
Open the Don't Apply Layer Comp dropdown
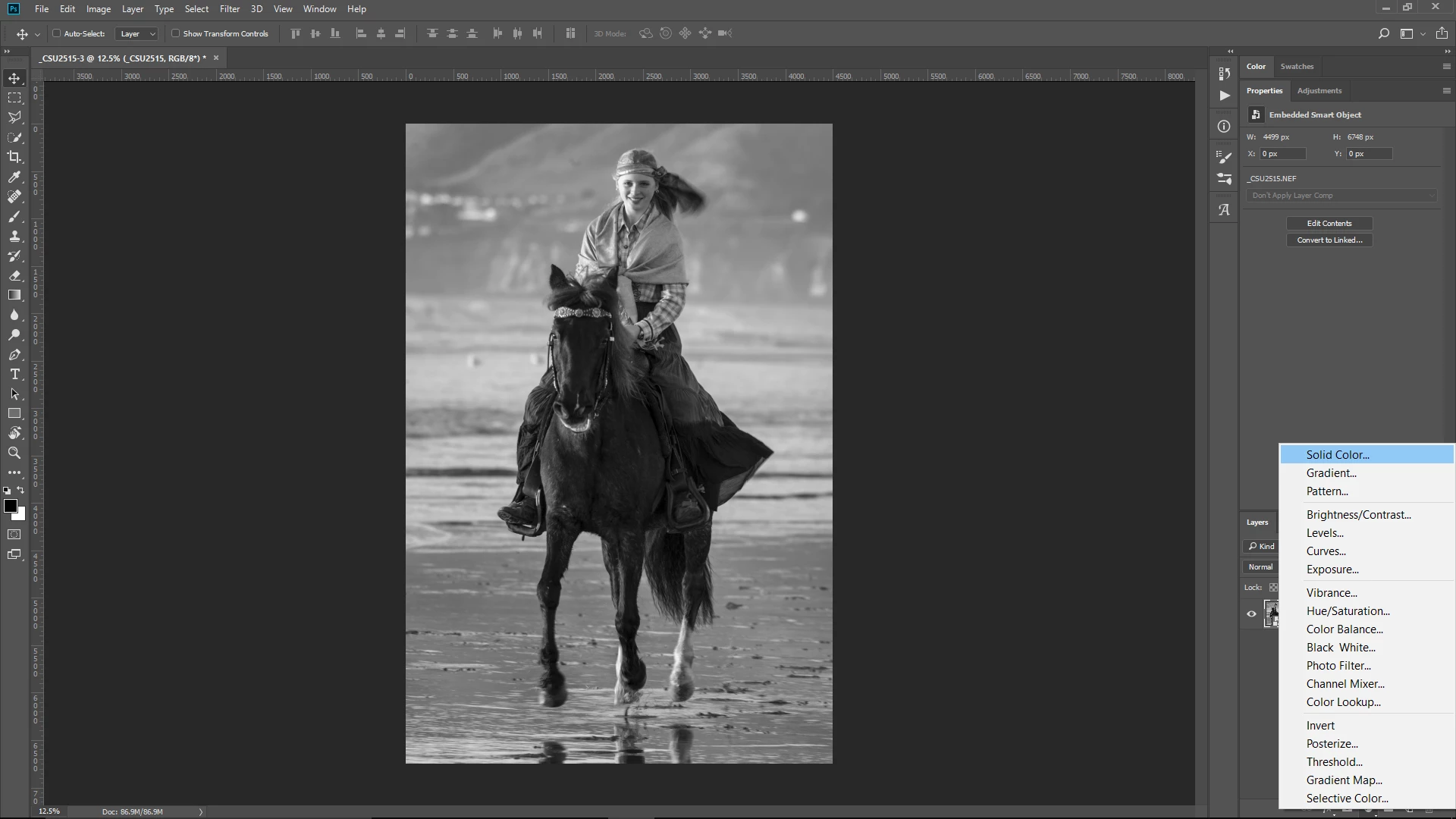tap(1341, 196)
